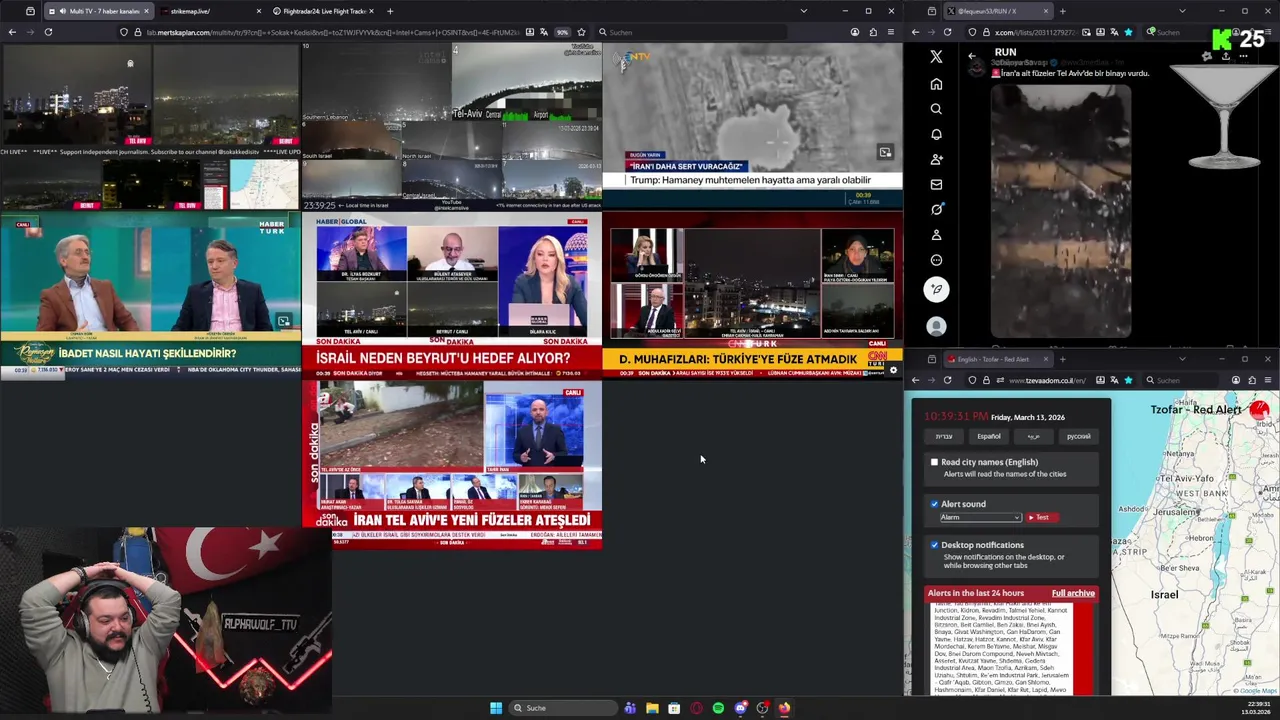
Task: Open More circle menu in X sidebar
Action: click(936, 260)
